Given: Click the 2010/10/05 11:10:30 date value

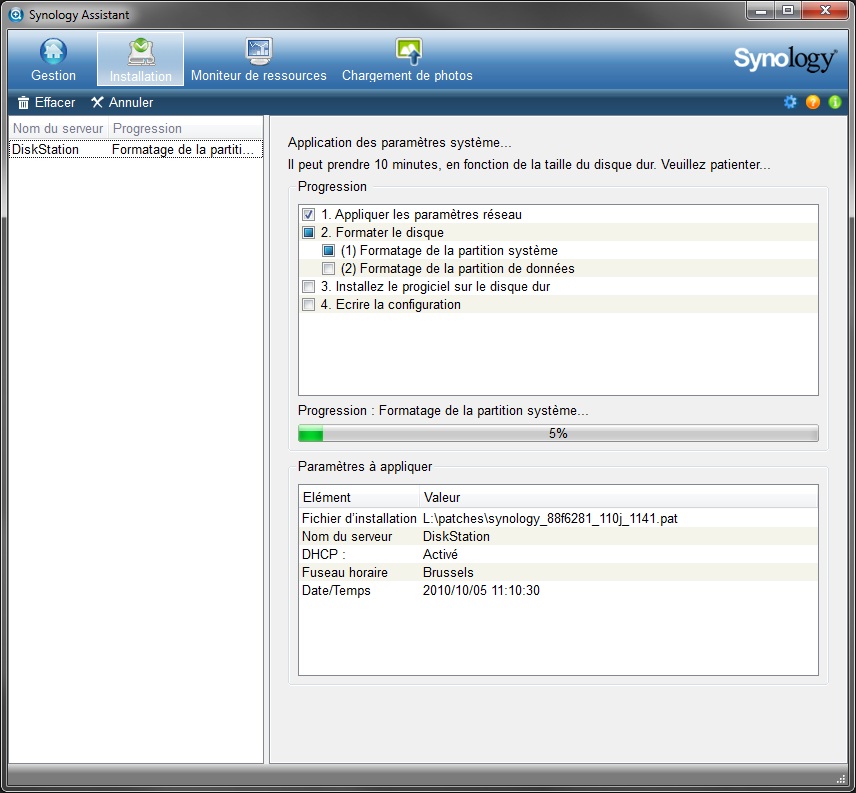Looking at the screenshot, I should (x=481, y=591).
